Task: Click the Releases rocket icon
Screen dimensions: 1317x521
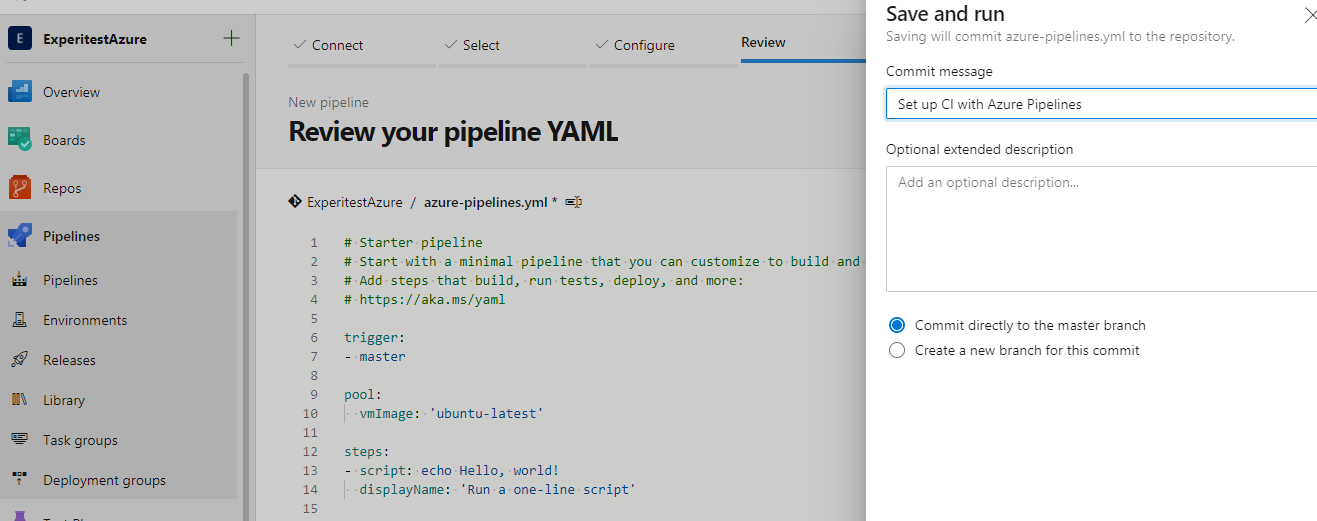Action: point(19,360)
